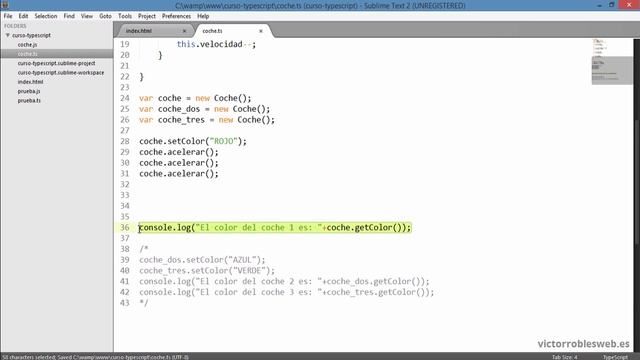Click commented coche_dos.setColor("AZUL") line
The image size is (640, 360).
(202, 260)
